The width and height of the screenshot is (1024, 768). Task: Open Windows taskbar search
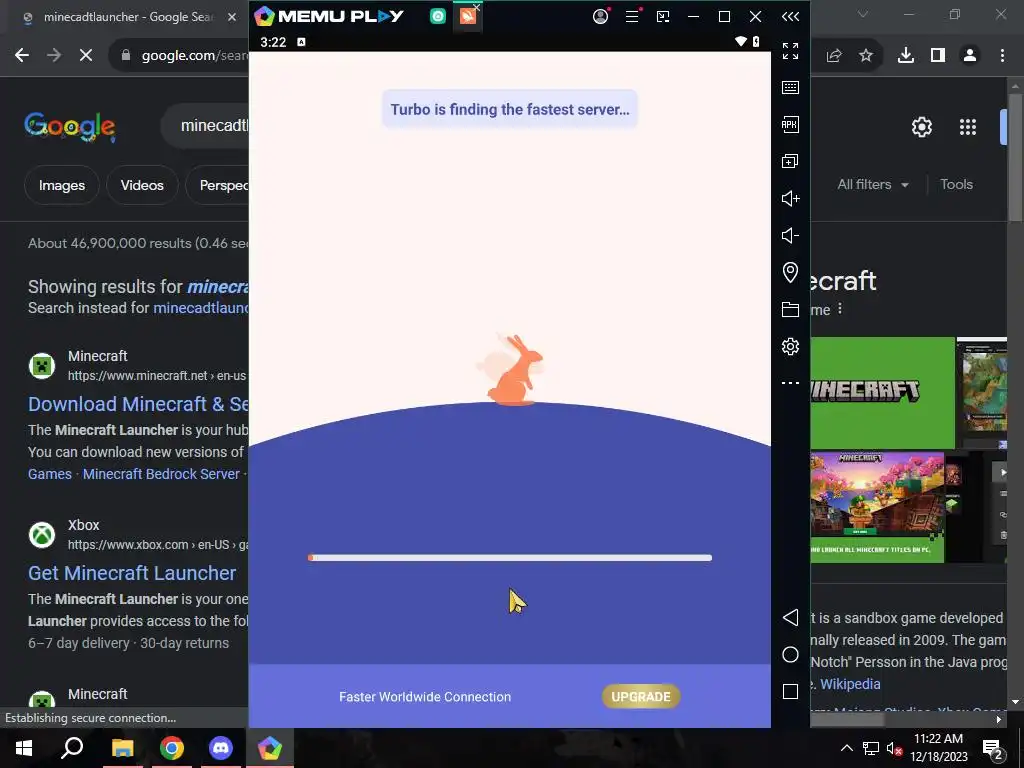(72, 748)
